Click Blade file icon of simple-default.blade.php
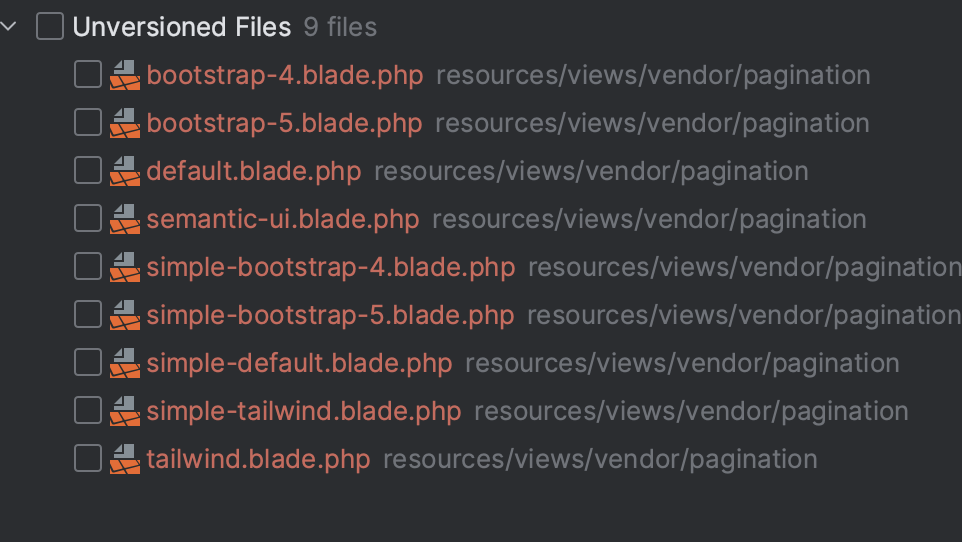 coord(125,363)
